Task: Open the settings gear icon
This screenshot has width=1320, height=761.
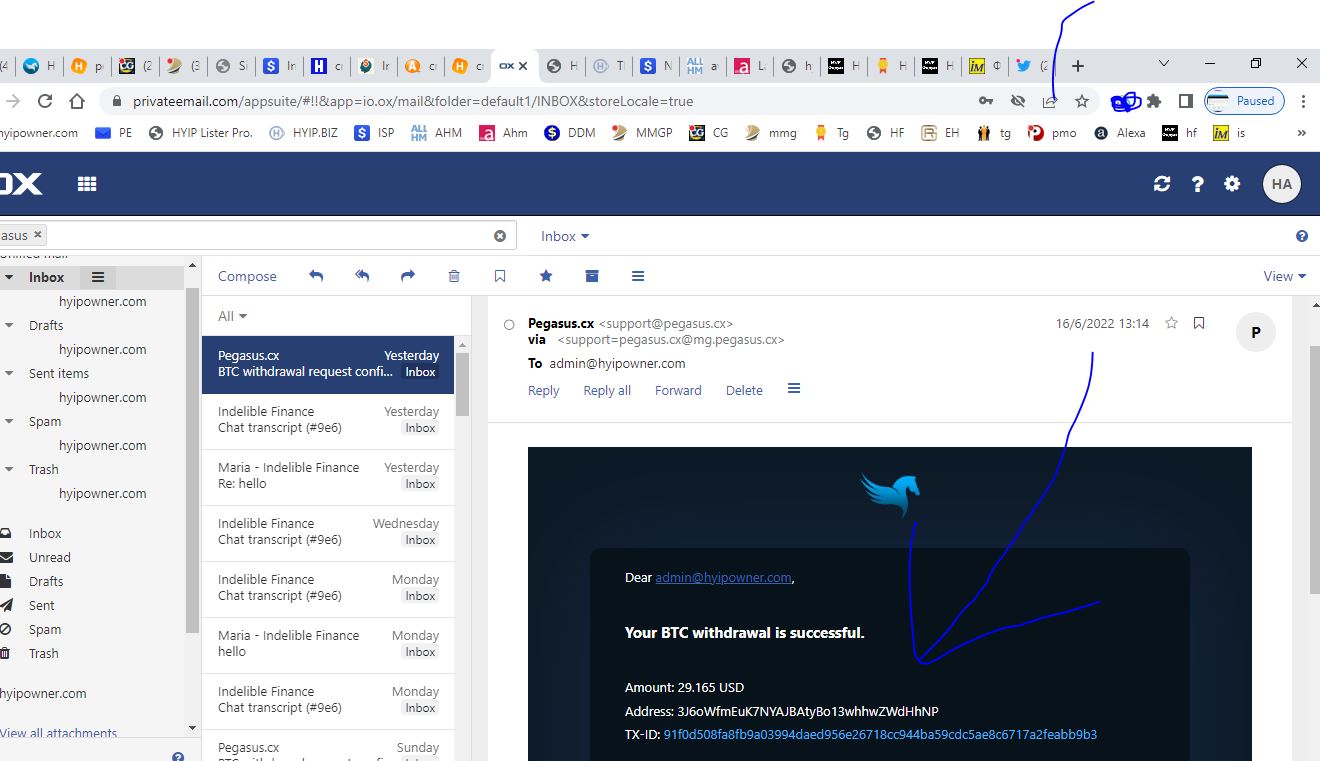Action: point(1232,184)
